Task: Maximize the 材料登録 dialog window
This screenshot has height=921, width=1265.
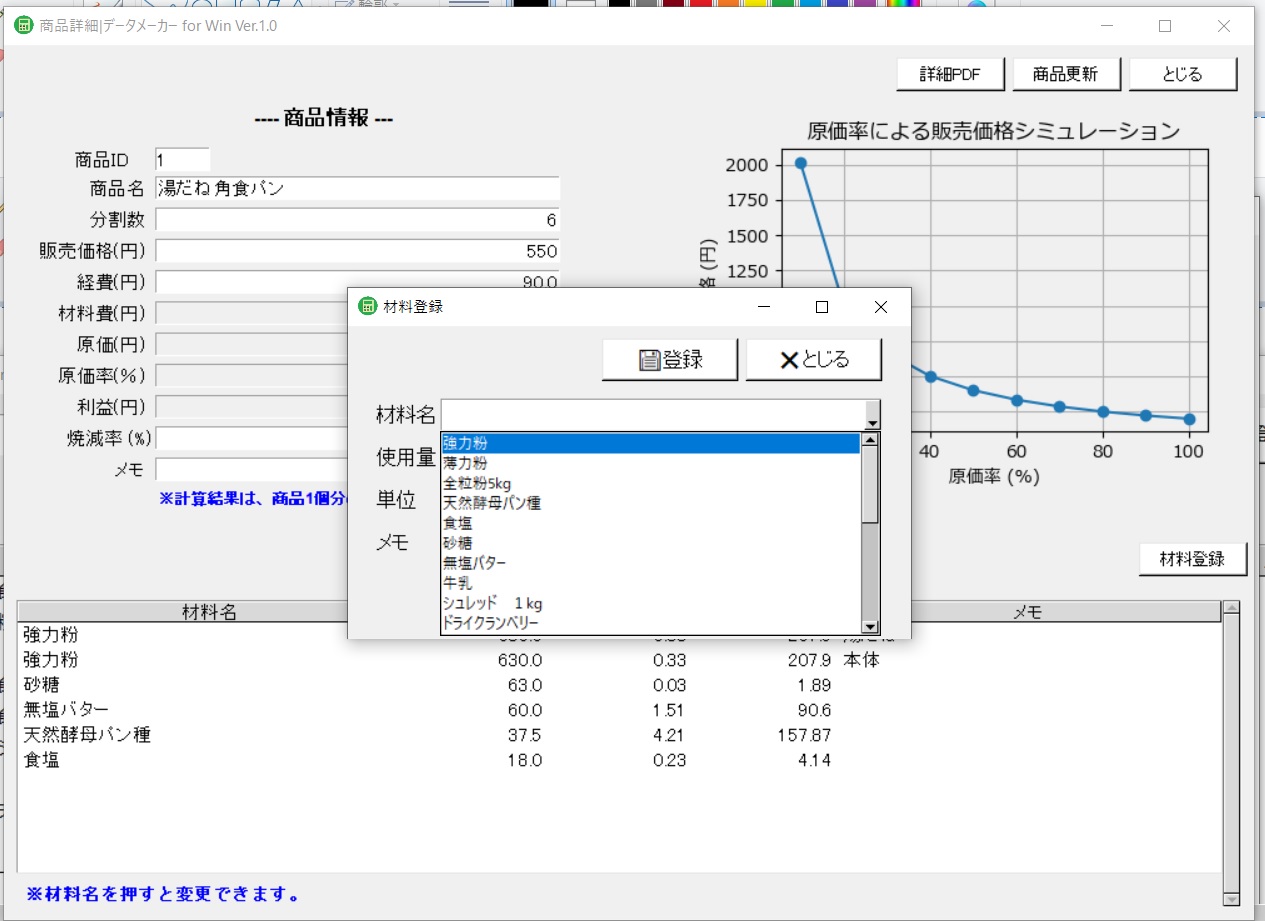Action: point(822,307)
